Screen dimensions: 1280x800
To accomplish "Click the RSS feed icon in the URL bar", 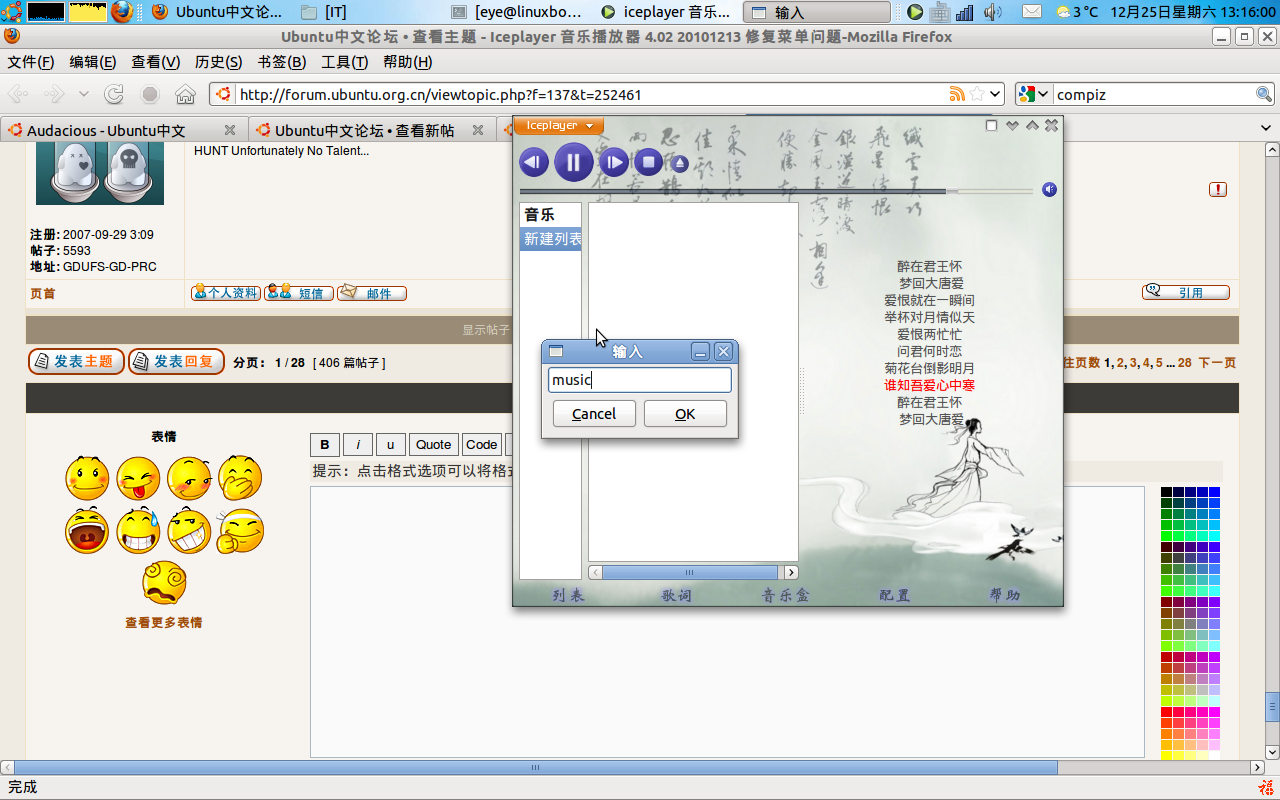I will [957, 95].
